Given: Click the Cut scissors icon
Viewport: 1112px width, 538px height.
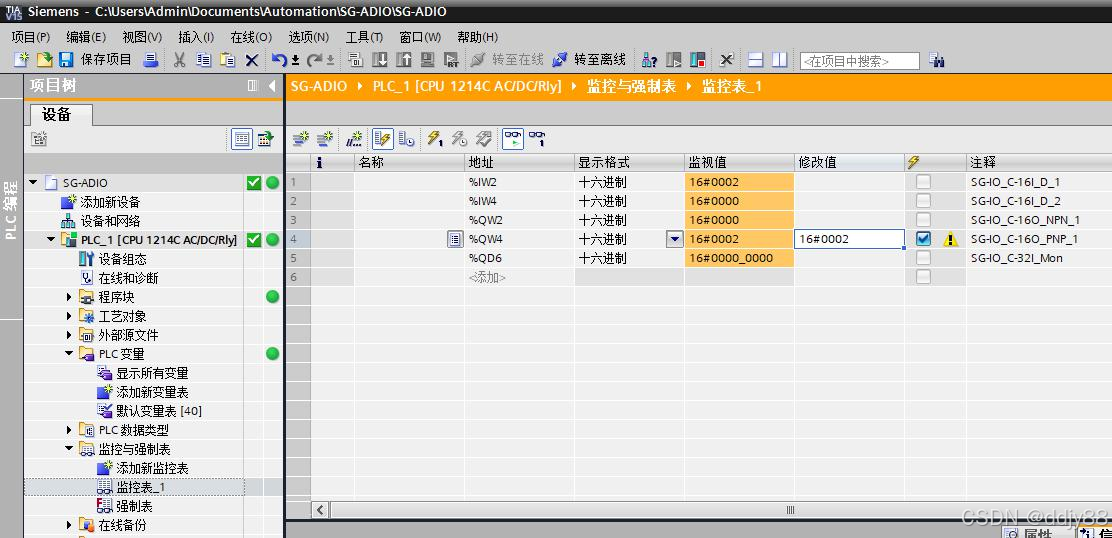Looking at the screenshot, I should (179, 60).
